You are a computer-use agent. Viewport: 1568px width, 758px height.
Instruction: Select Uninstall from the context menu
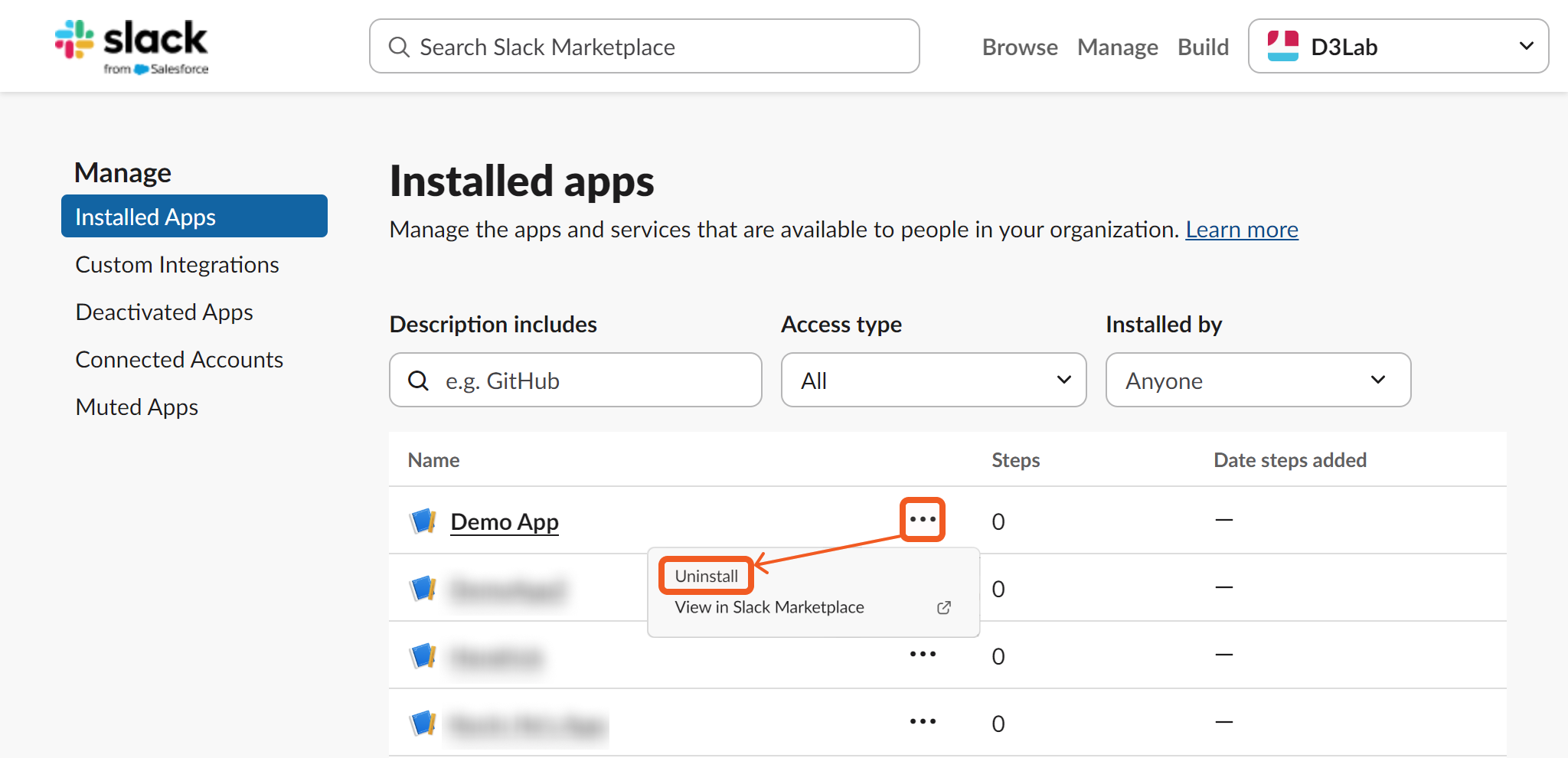point(706,576)
